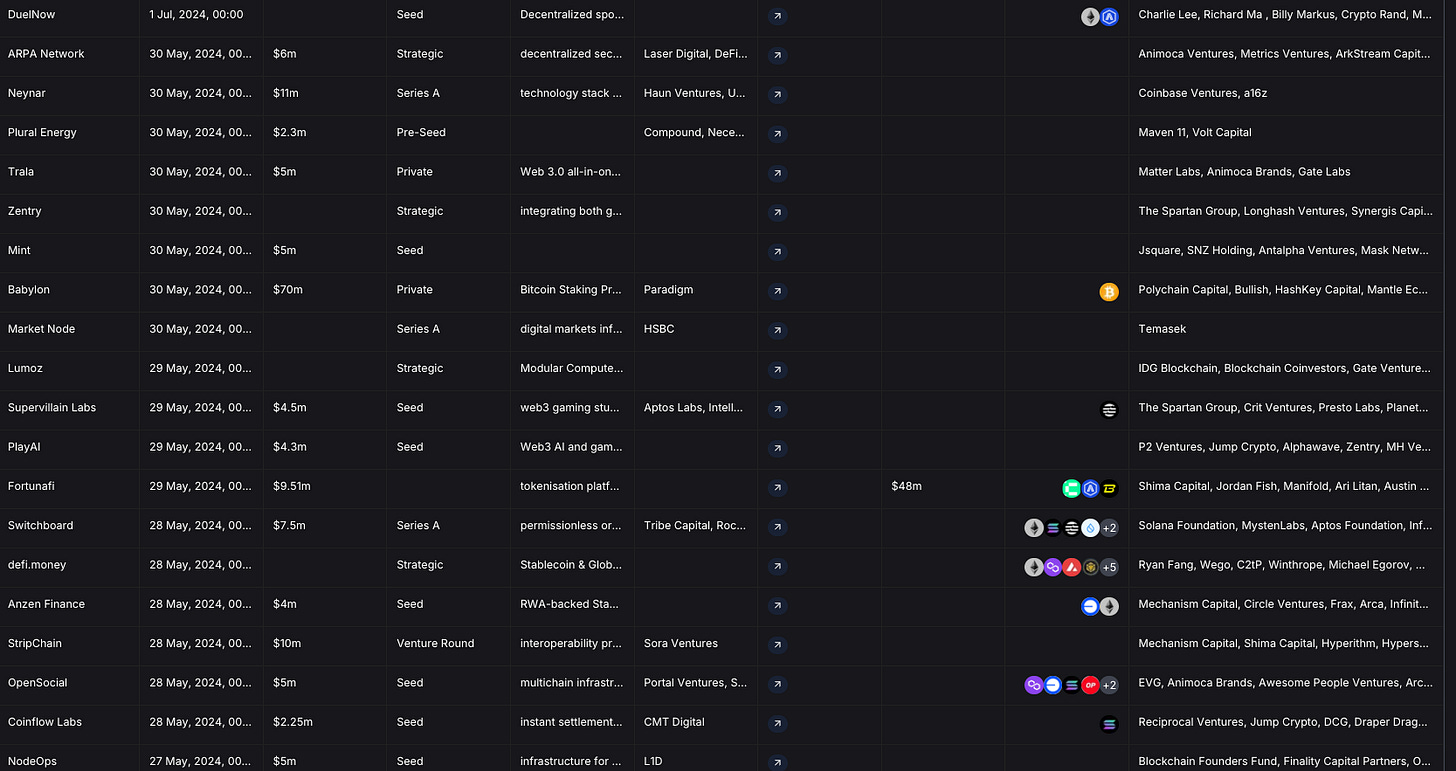Click the Ethereum icon in Anzen Finance row
The image size is (1456, 771).
click(1109, 606)
